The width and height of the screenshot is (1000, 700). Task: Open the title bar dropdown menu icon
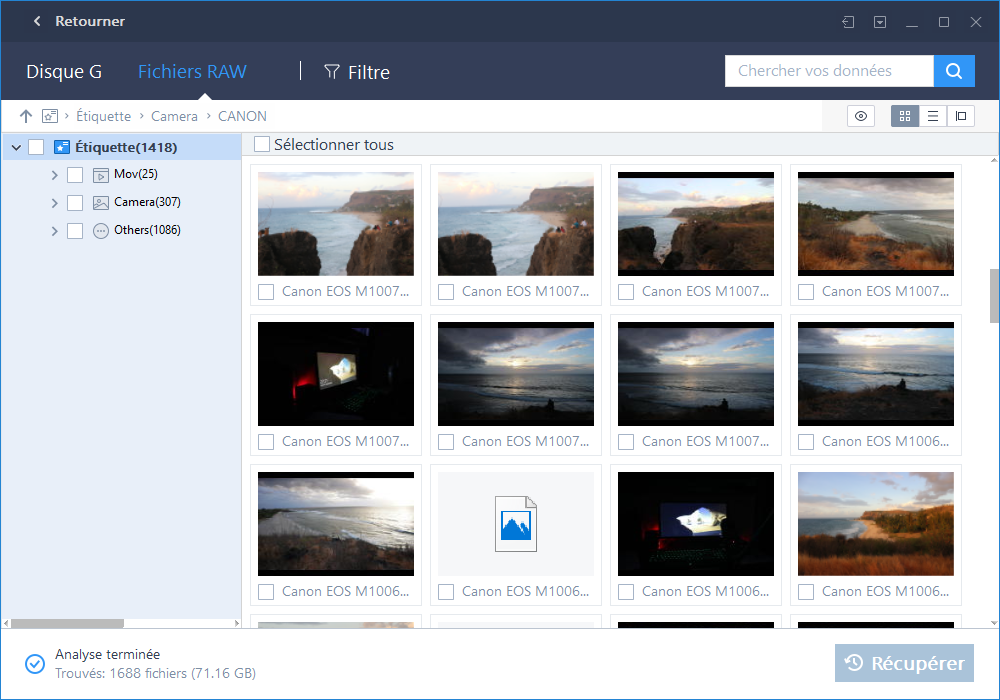pyautogui.click(x=879, y=22)
